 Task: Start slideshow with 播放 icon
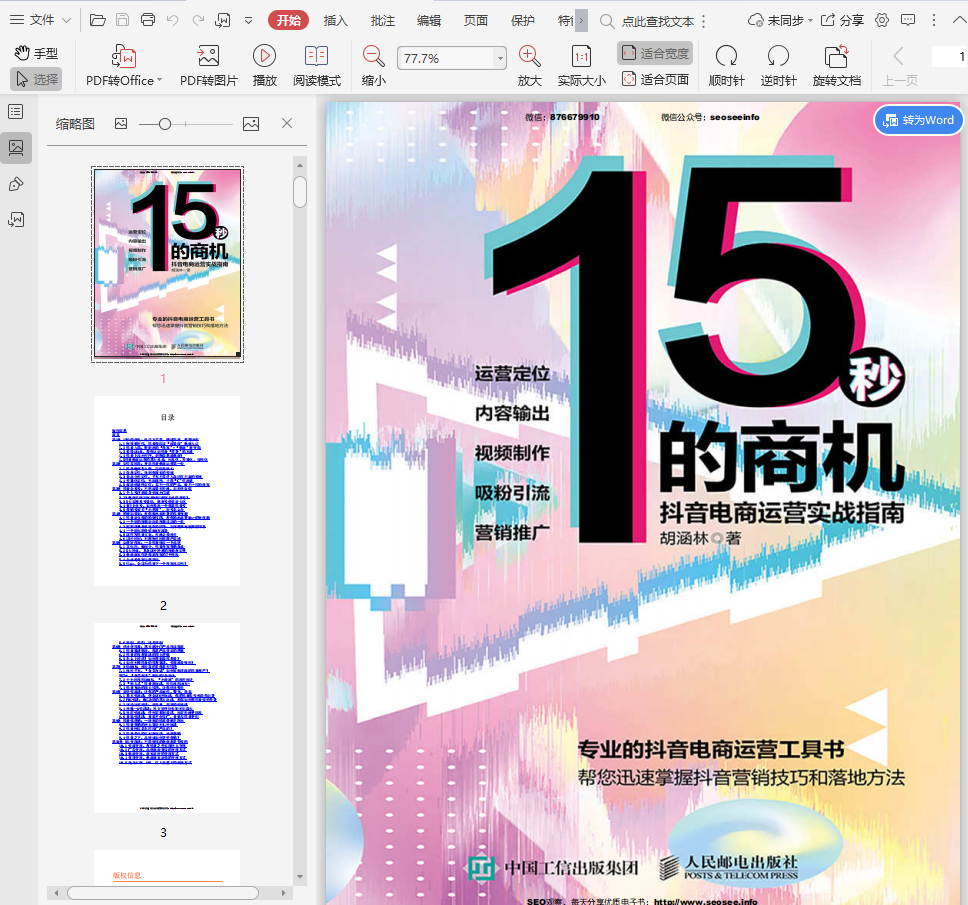click(264, 57)
